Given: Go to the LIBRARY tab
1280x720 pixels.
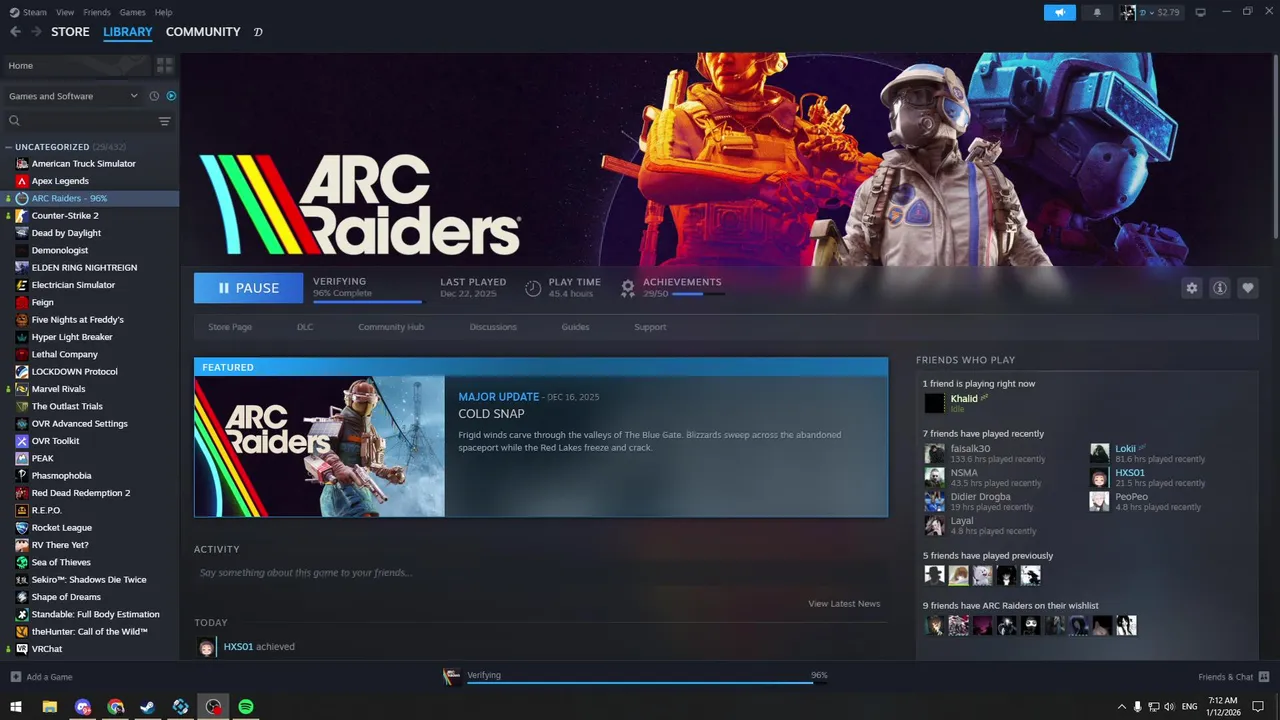Looking at the screenshot, I should tap(128, 32).
